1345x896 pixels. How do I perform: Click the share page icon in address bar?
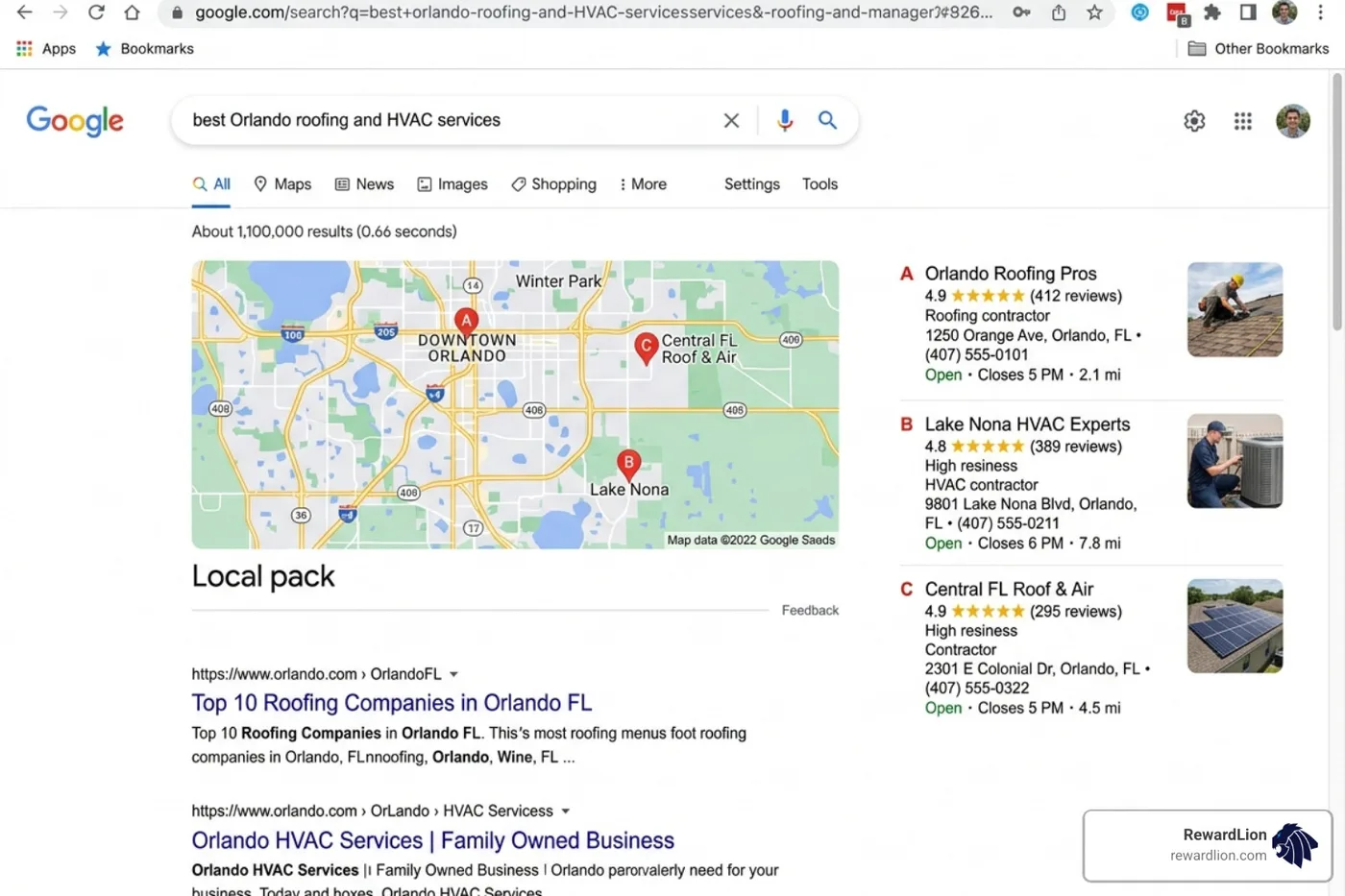[1058, 12]
